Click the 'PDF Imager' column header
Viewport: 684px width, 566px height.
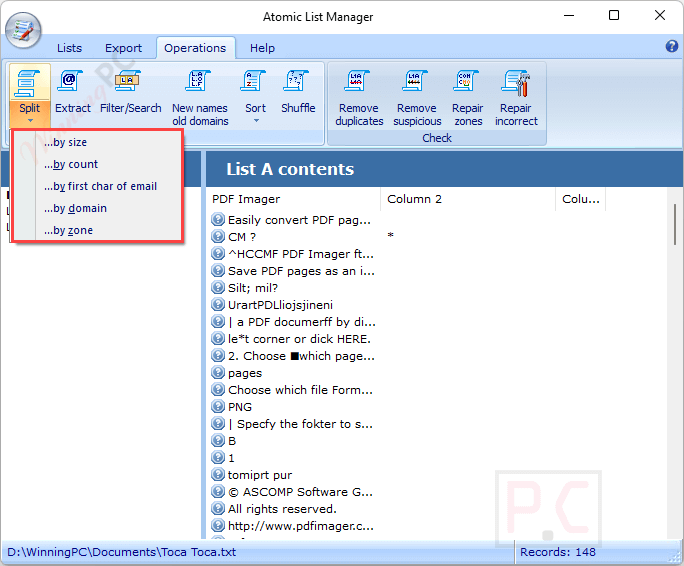click(x=294, y=199)
